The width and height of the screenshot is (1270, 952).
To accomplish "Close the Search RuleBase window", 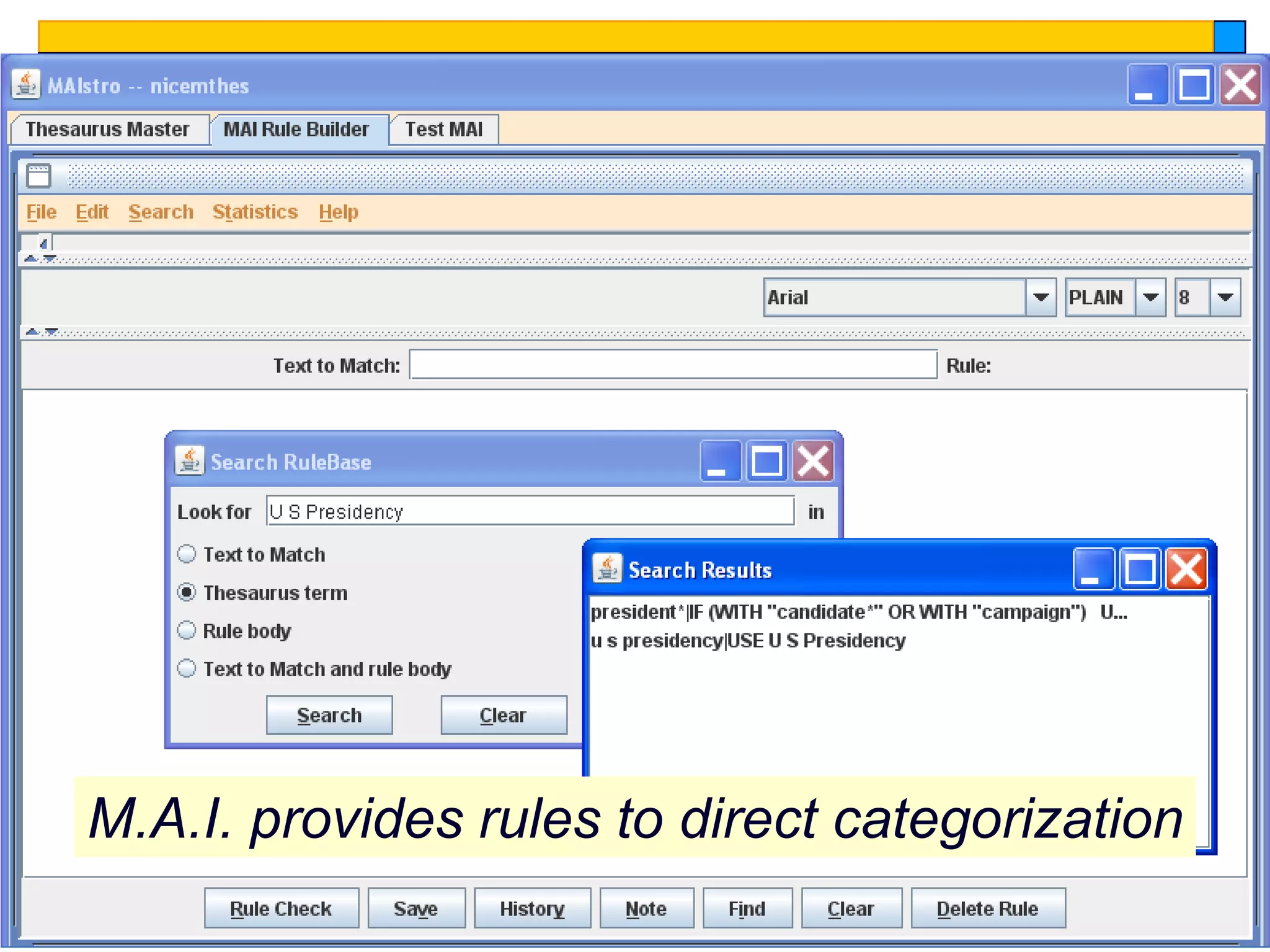I will (813, 461).
